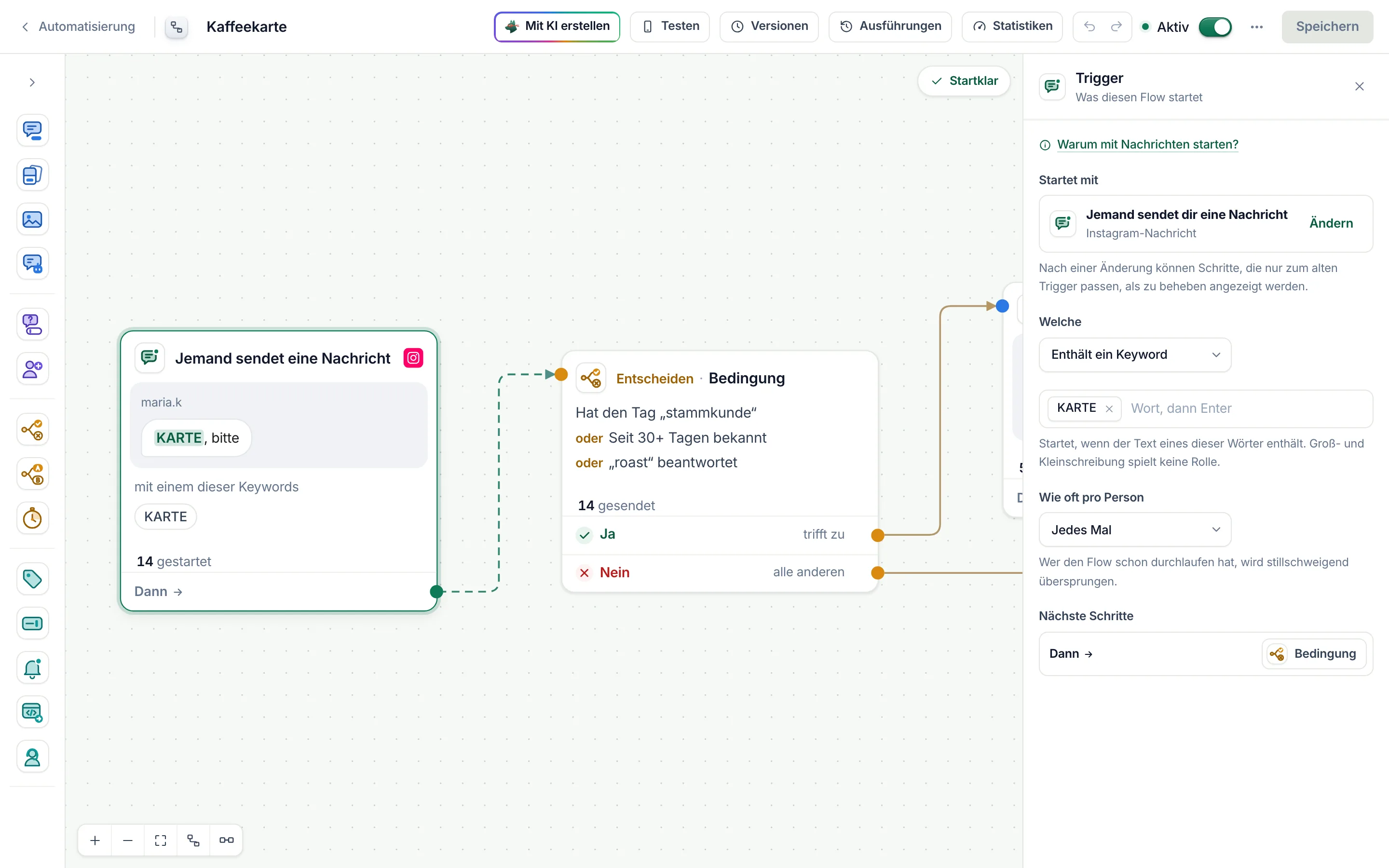
Task: Auto-arrange the flow layout
Action: click(193, 841)
